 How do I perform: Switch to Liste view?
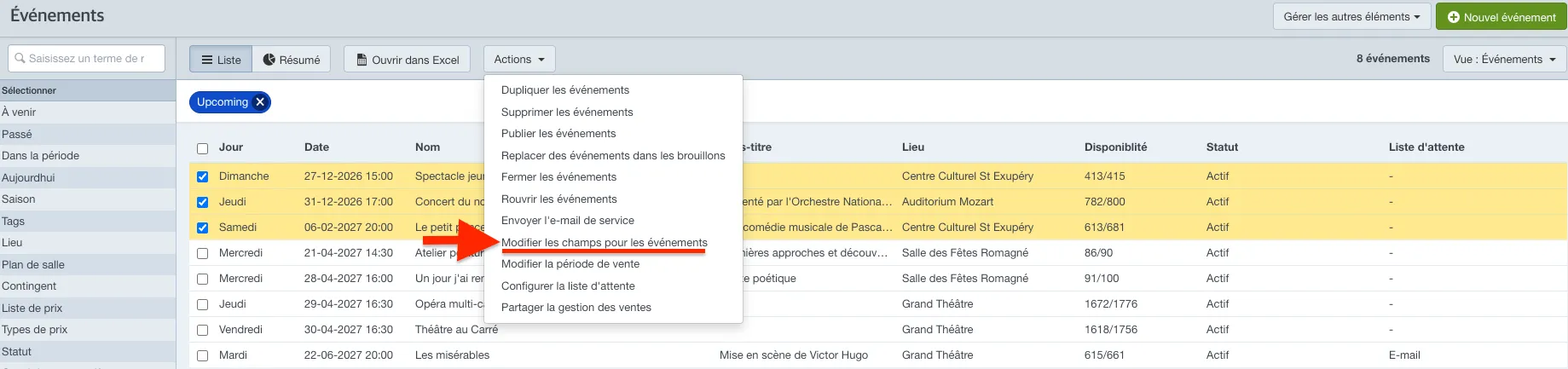click(x=221, y=59)
